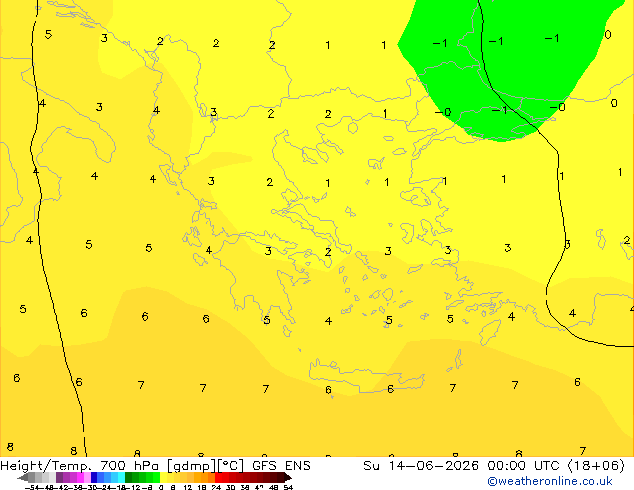634x490 pixels.
Task: Click the '700' pressure level value
Action: click(x=113, y=466)
